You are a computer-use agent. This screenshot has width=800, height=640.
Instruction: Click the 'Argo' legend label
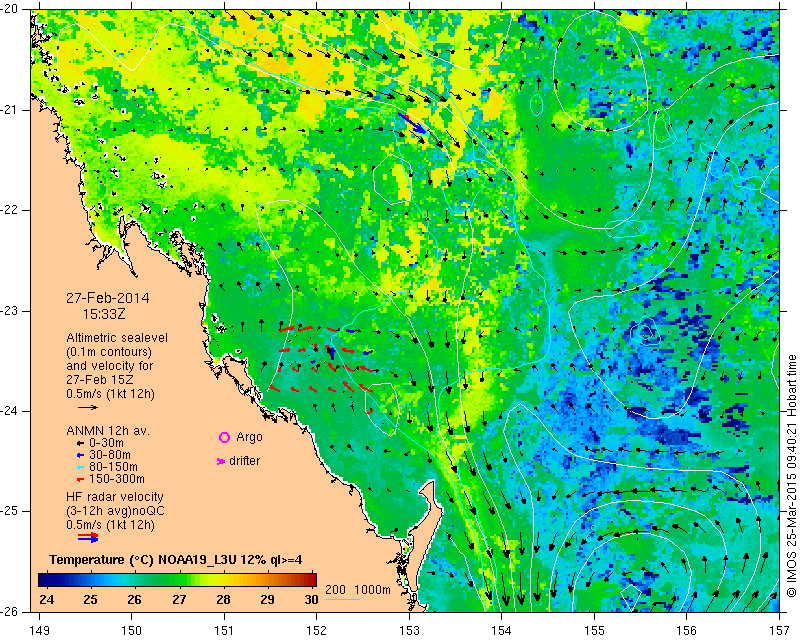coord(249,437)
